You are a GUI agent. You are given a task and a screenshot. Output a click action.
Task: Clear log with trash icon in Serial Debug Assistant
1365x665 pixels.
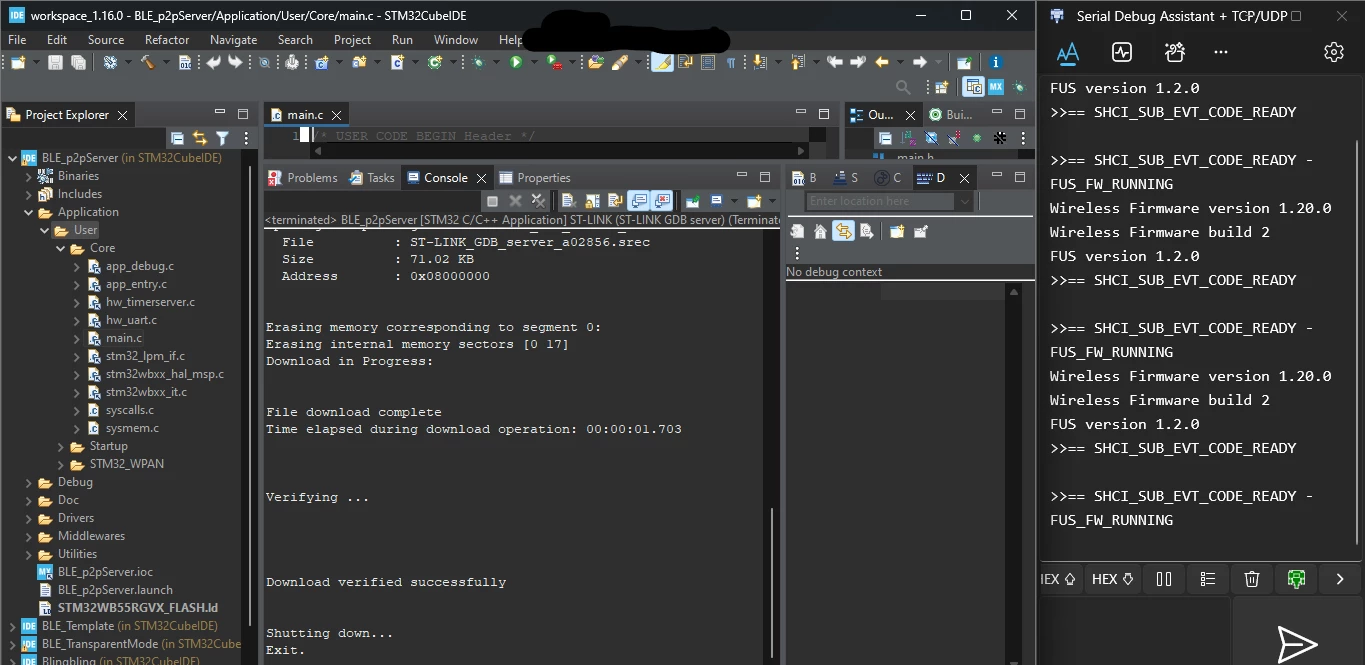(x=1251, y=578)
